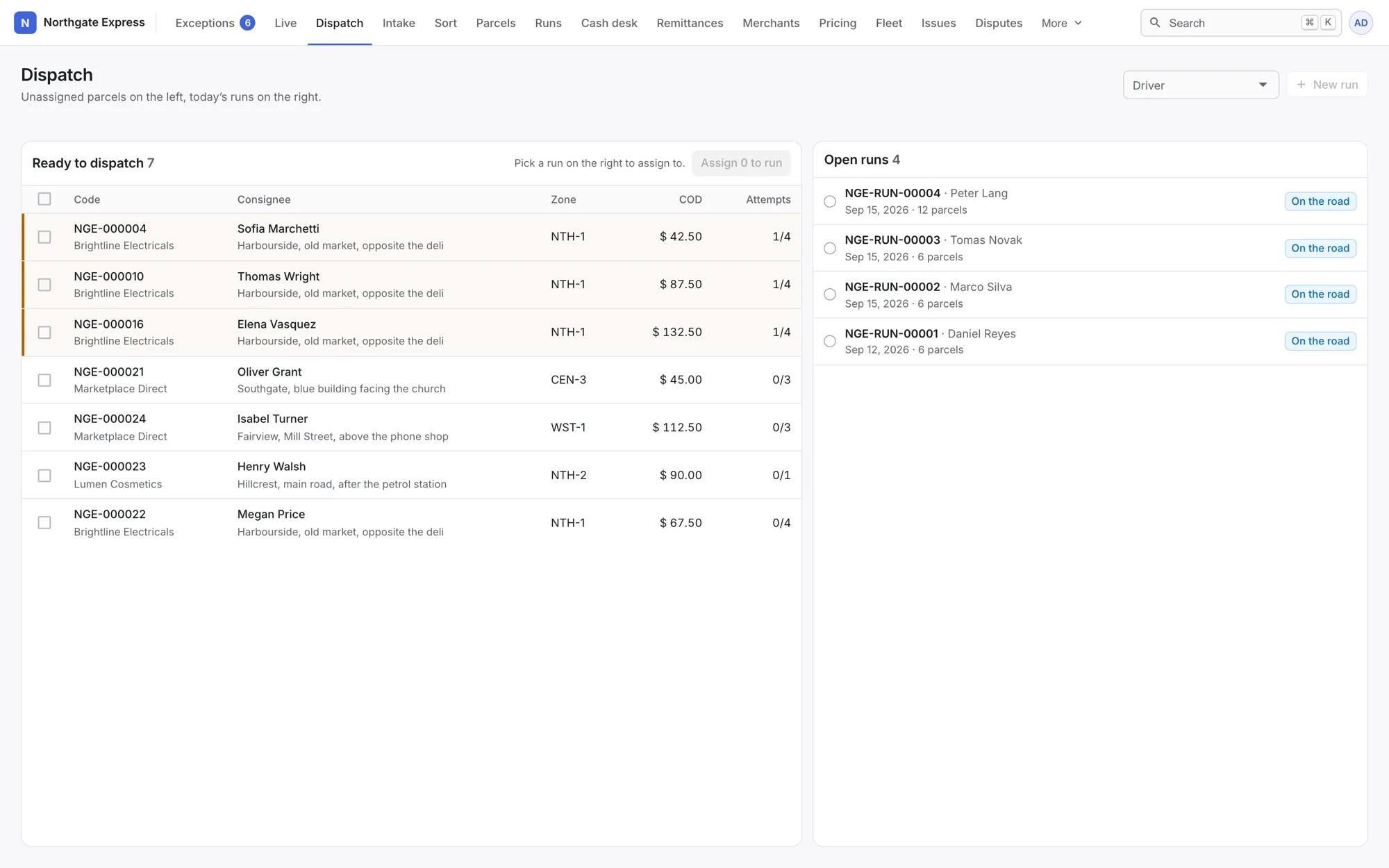This screenshot has height=868, width=1389.
Task: Click run title NGE-RUN-00004
Action: (x=892, y=193)
